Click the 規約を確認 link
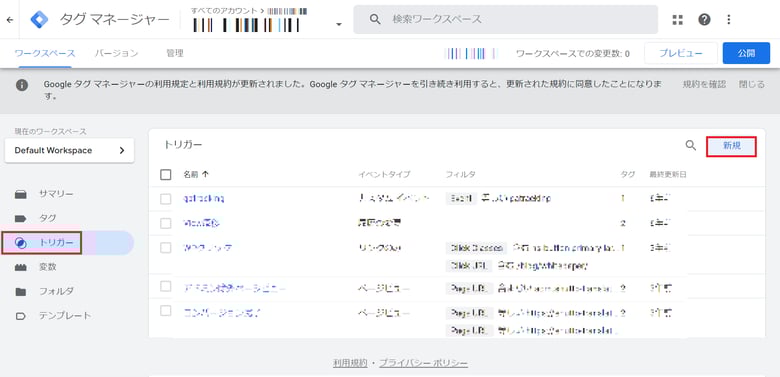The image size is (780, 377). click(704, 85)
